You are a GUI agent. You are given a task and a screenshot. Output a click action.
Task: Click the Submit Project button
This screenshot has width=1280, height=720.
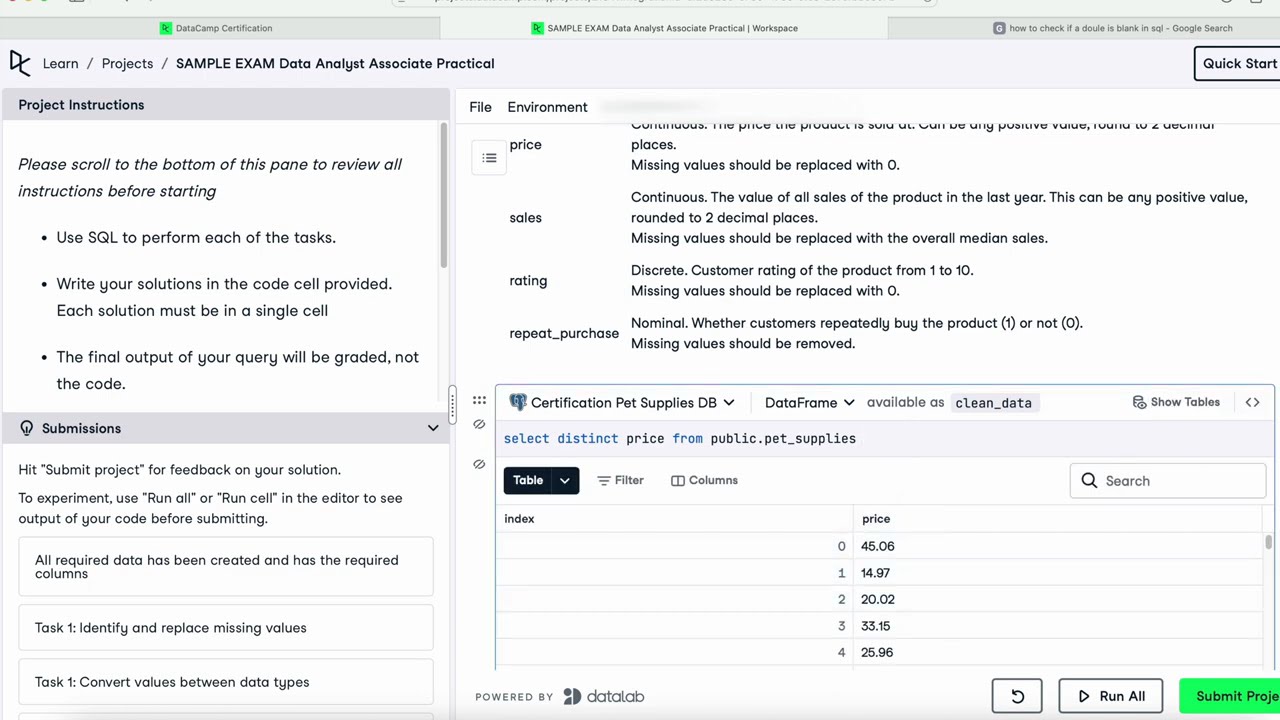(x=1230, y=696)
